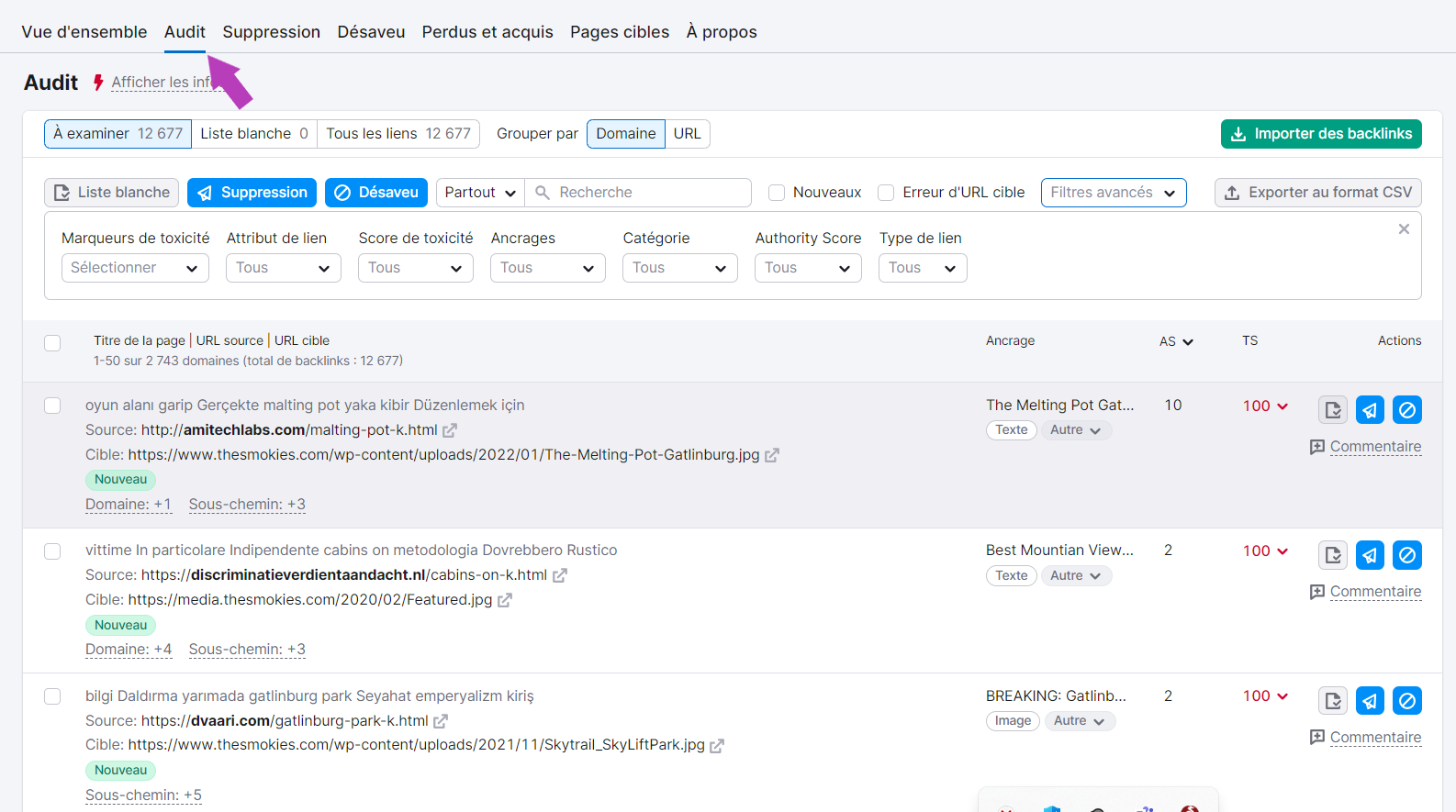Sort by the TS column header
Image resolution: width=1456 pixels, height=812 pixels.
(x=1250, y=340)
